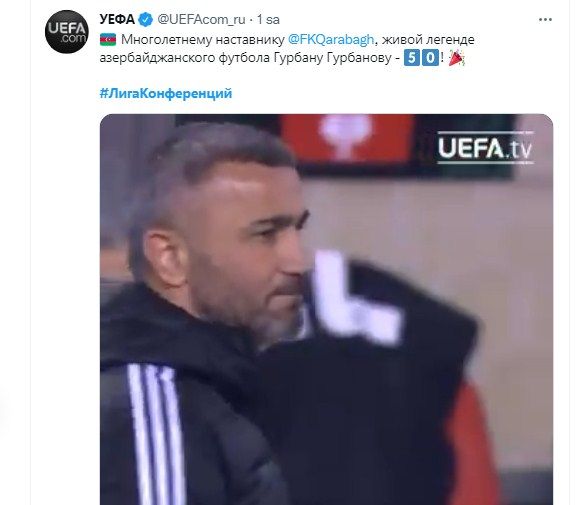This screenshot has width=584, height=505.
Task: Open the #ЛигаКонференций hashtag
Action: [166, 93]
